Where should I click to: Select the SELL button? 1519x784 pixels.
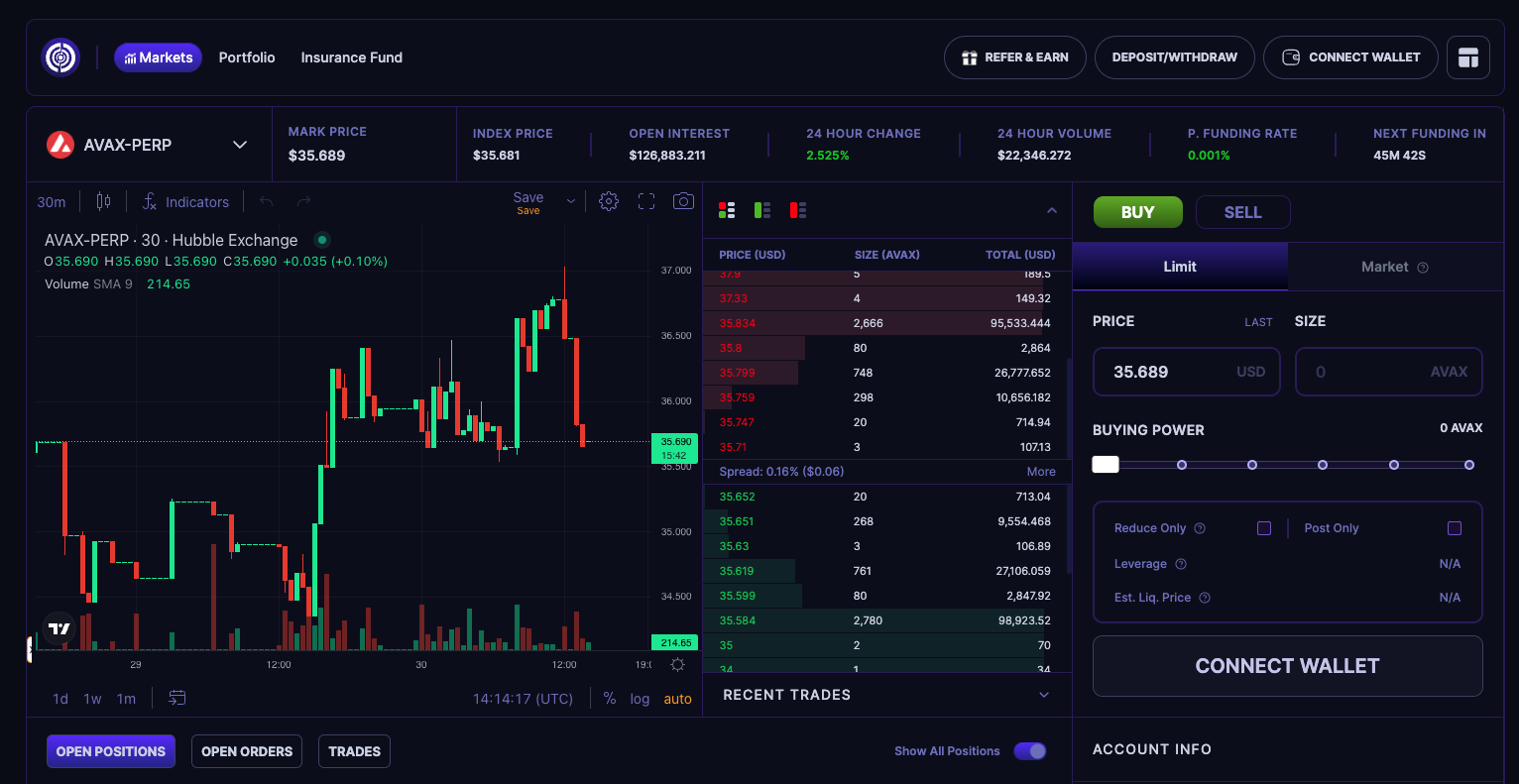click(x=1243, y=212)
